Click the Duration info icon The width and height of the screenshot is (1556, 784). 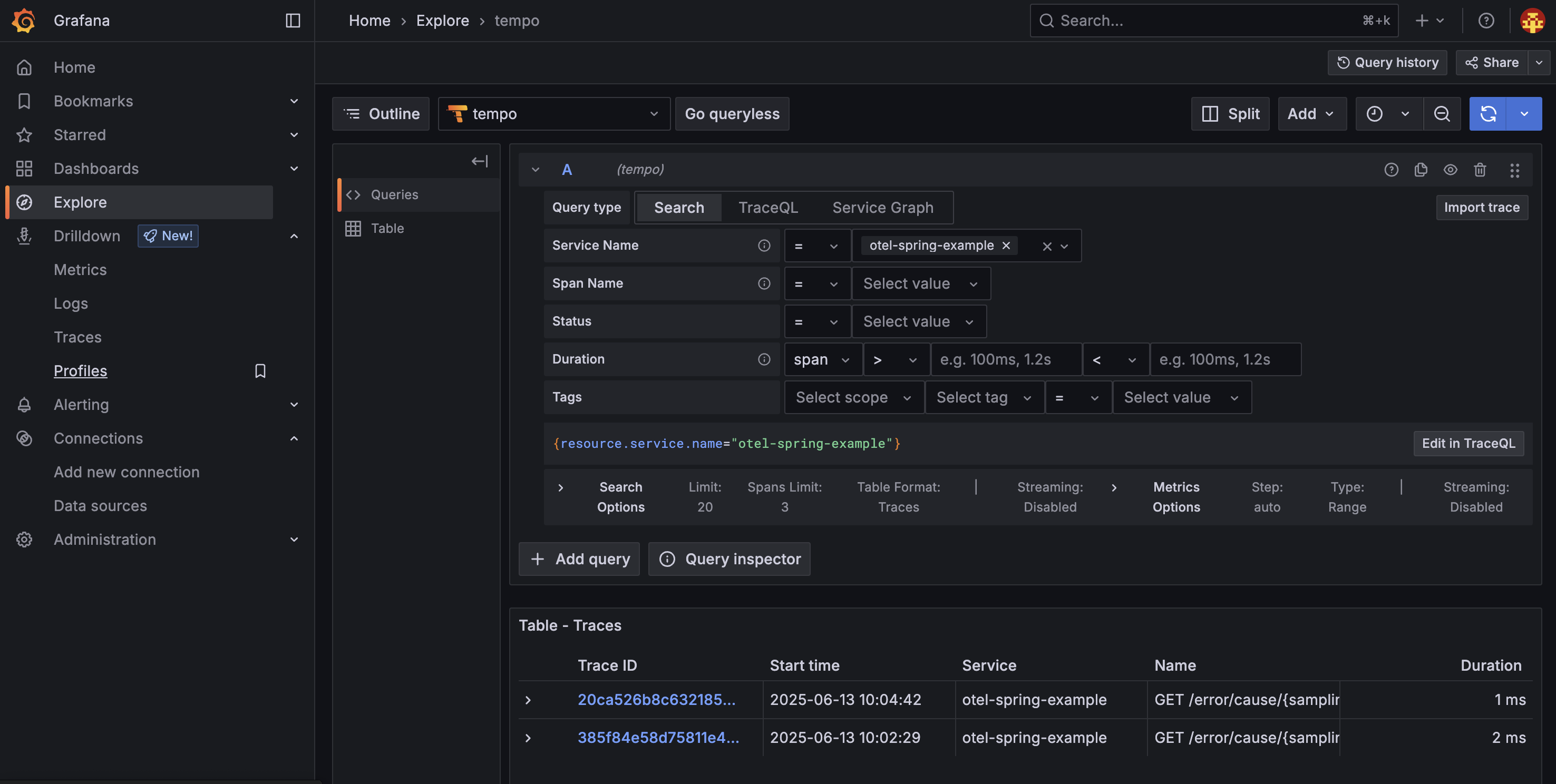point(764,359)
